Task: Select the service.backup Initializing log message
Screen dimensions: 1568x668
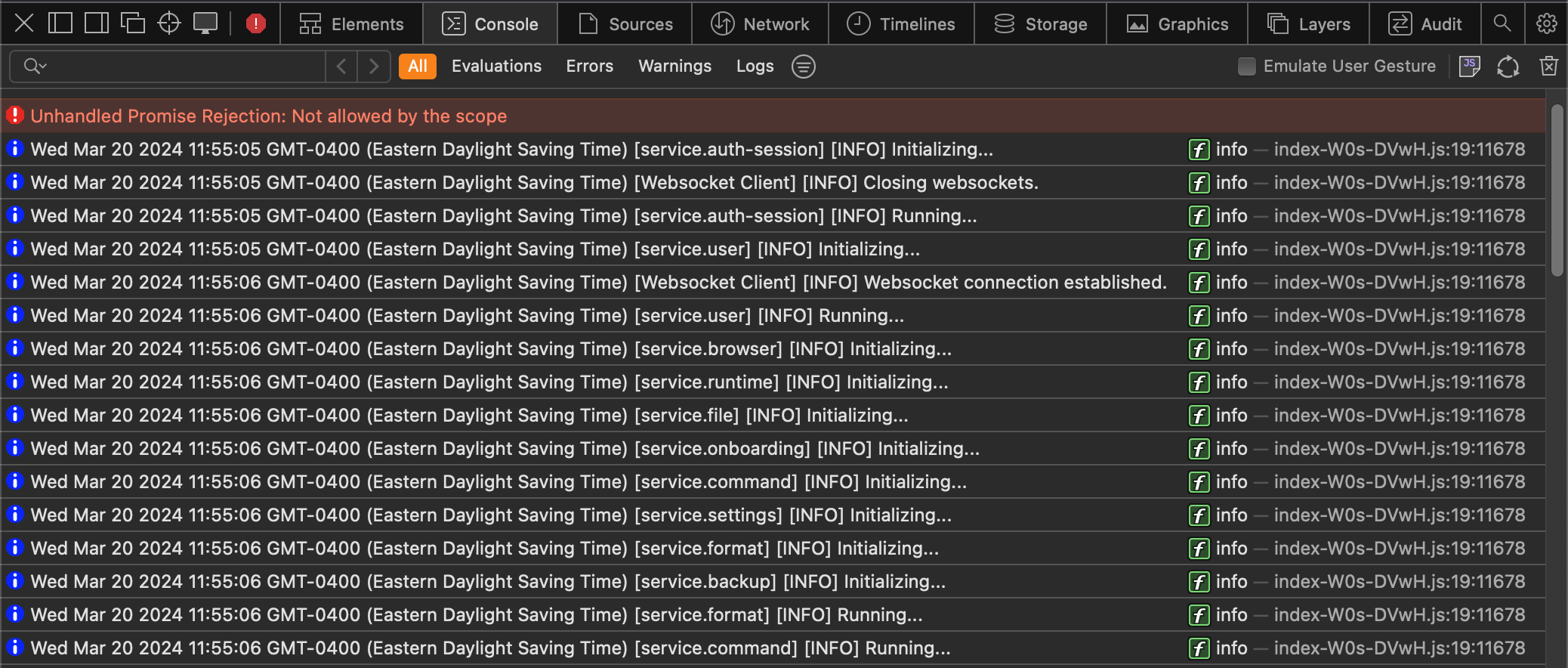Action: [x=488, y=581]
